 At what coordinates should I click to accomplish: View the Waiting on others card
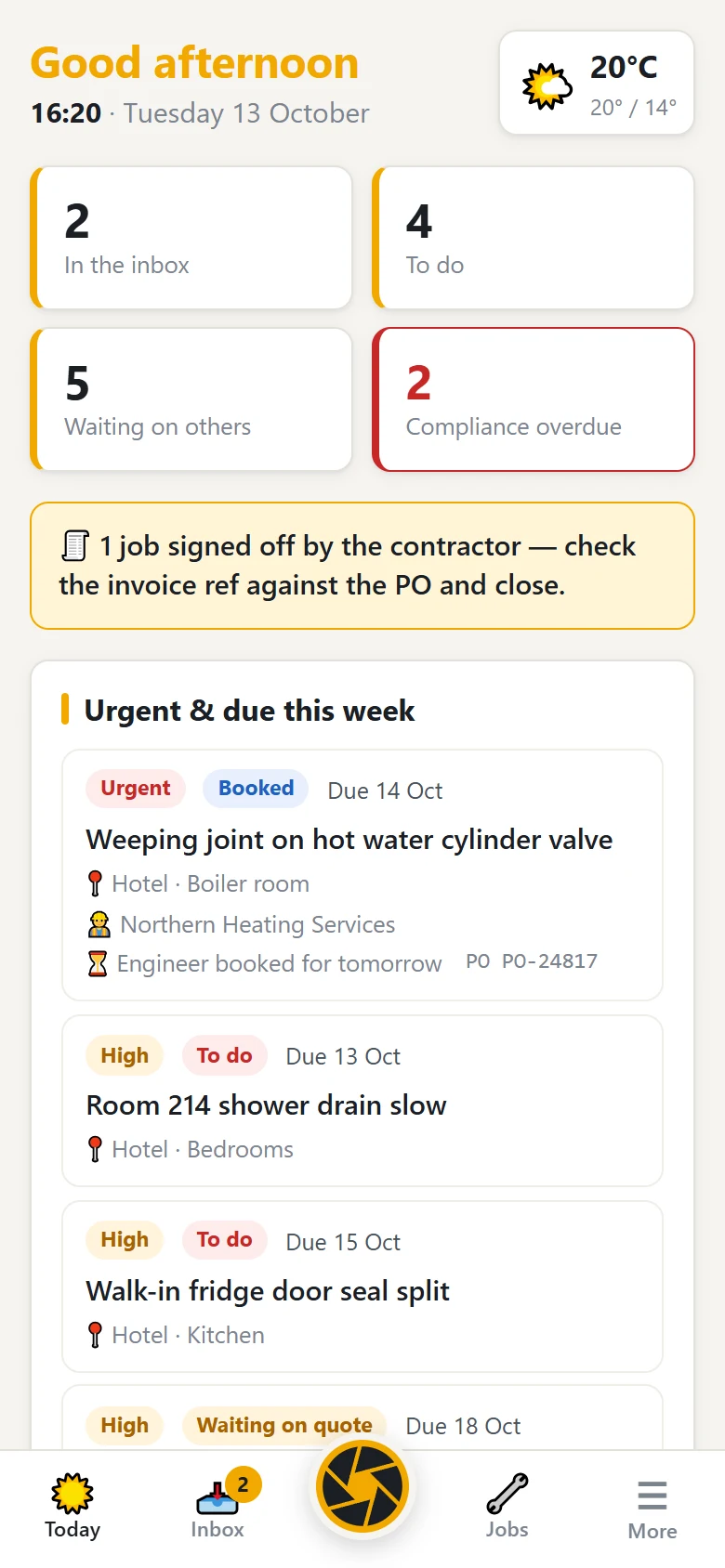tap(191, 399)
